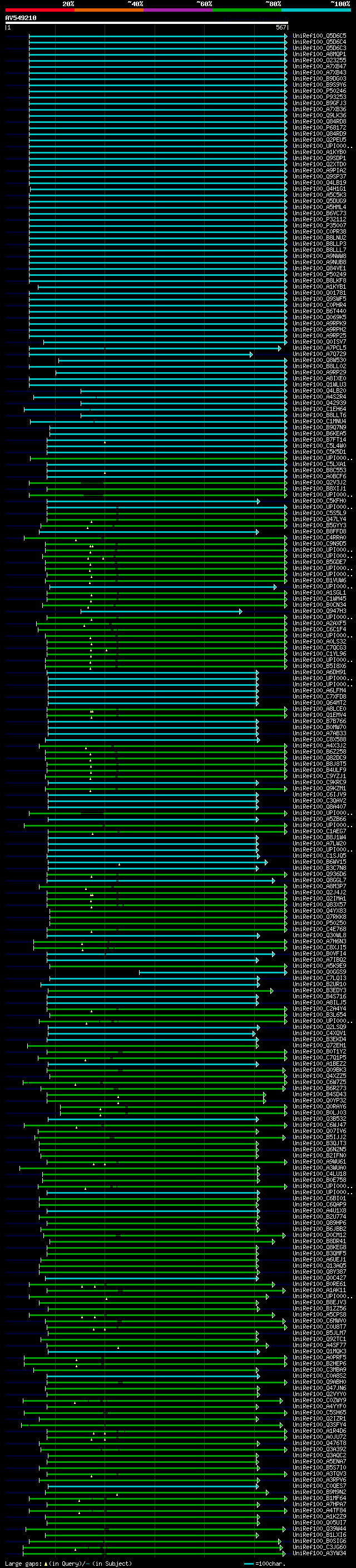
Task: Select hit label UniRef100_A5C5K3
Action: (319, 195)
